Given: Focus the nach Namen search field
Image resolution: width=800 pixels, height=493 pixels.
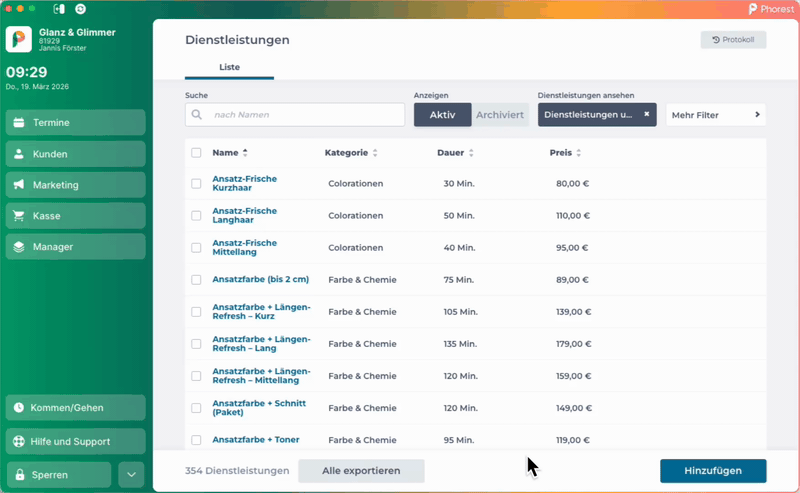Looking at the screenshot, I should click(x=305, y=115).
